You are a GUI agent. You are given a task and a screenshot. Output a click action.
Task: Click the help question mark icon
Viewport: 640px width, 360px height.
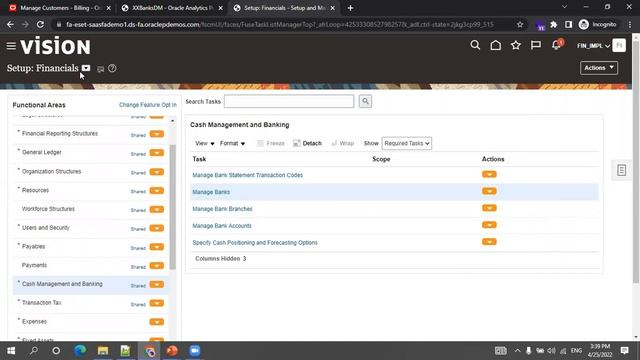click(112, 69)
